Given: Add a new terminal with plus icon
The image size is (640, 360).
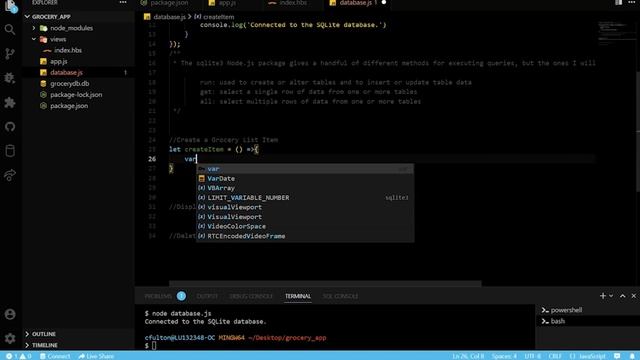Looking at the screenshot, I should [x=603, y=296].
